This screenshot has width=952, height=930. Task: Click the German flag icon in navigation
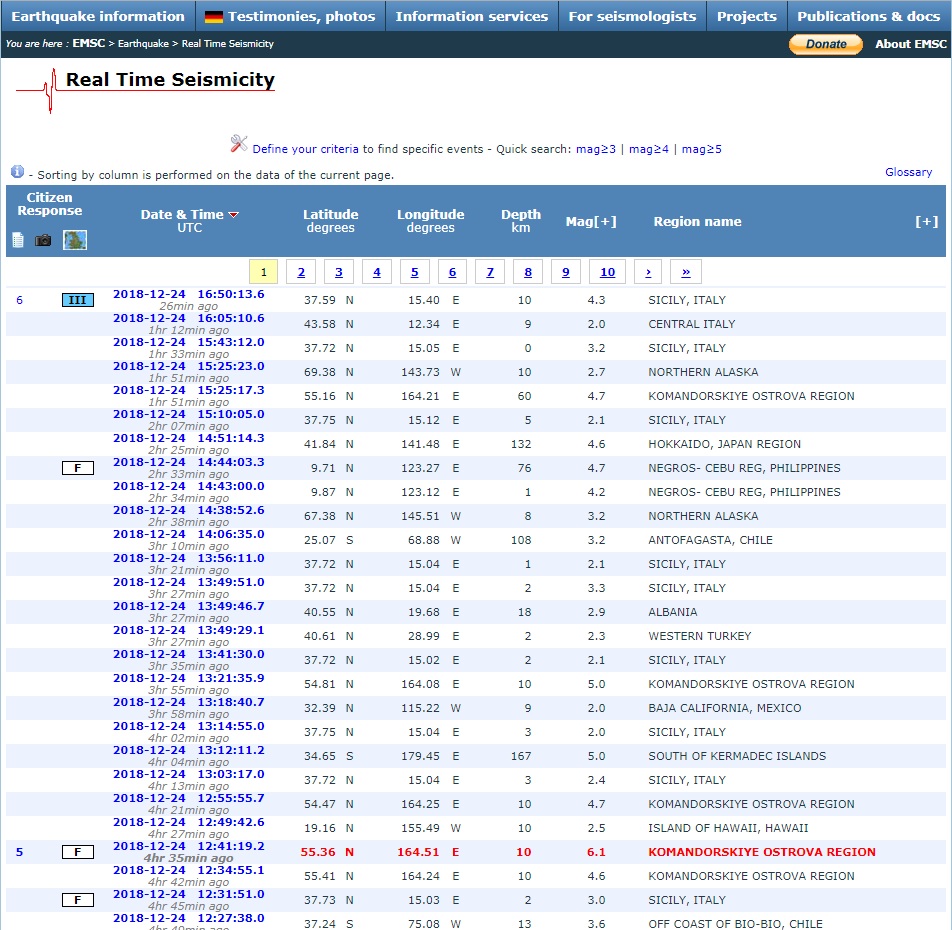(x=214, y=17)
